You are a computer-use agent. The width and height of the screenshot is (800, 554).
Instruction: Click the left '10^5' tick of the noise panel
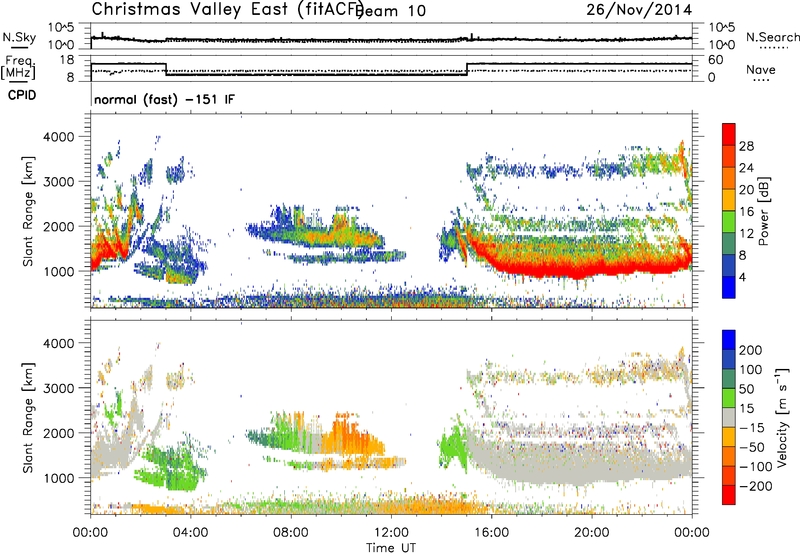click(61, 27)
